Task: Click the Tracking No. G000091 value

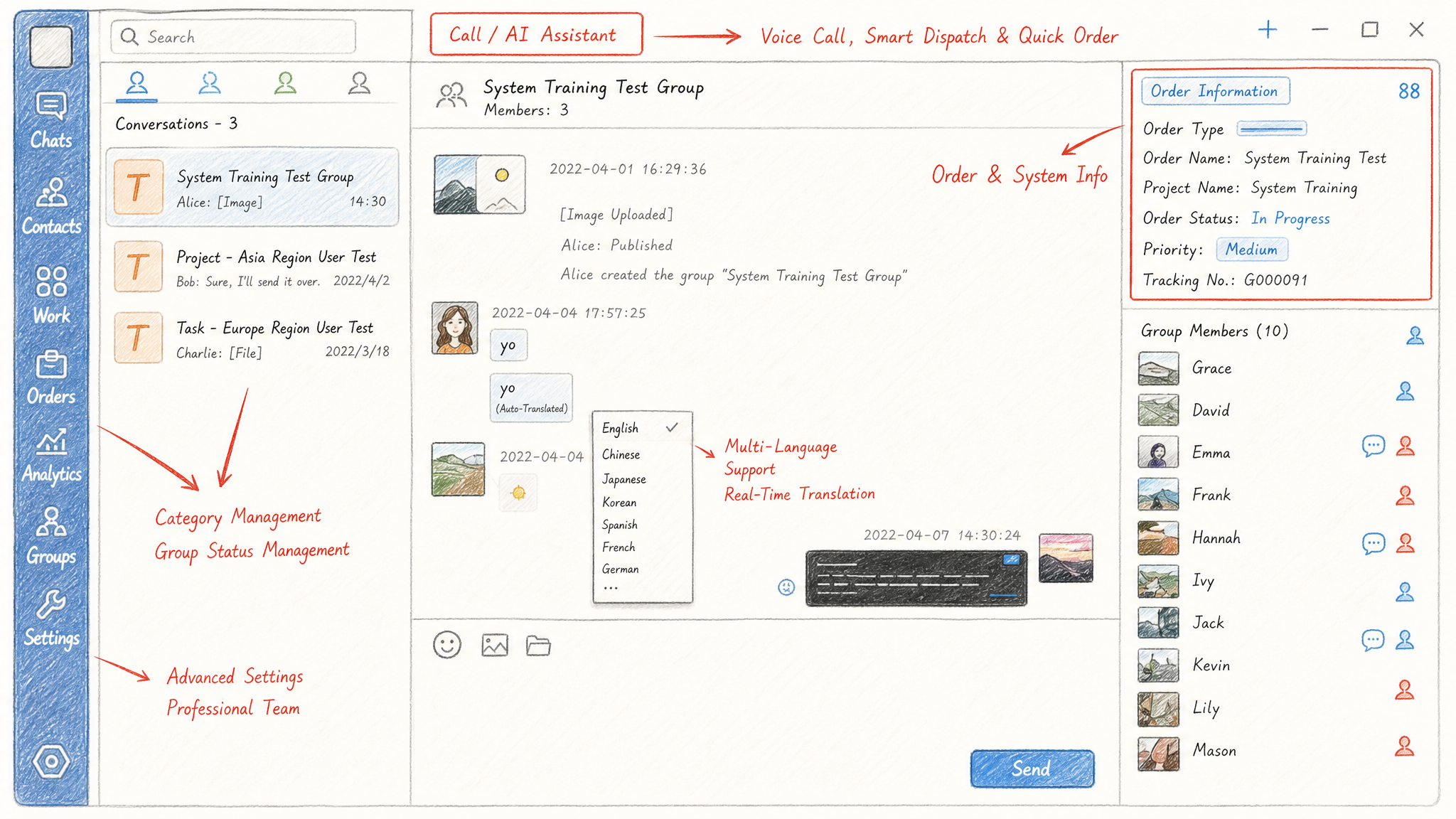Action: click(1276, 280)
